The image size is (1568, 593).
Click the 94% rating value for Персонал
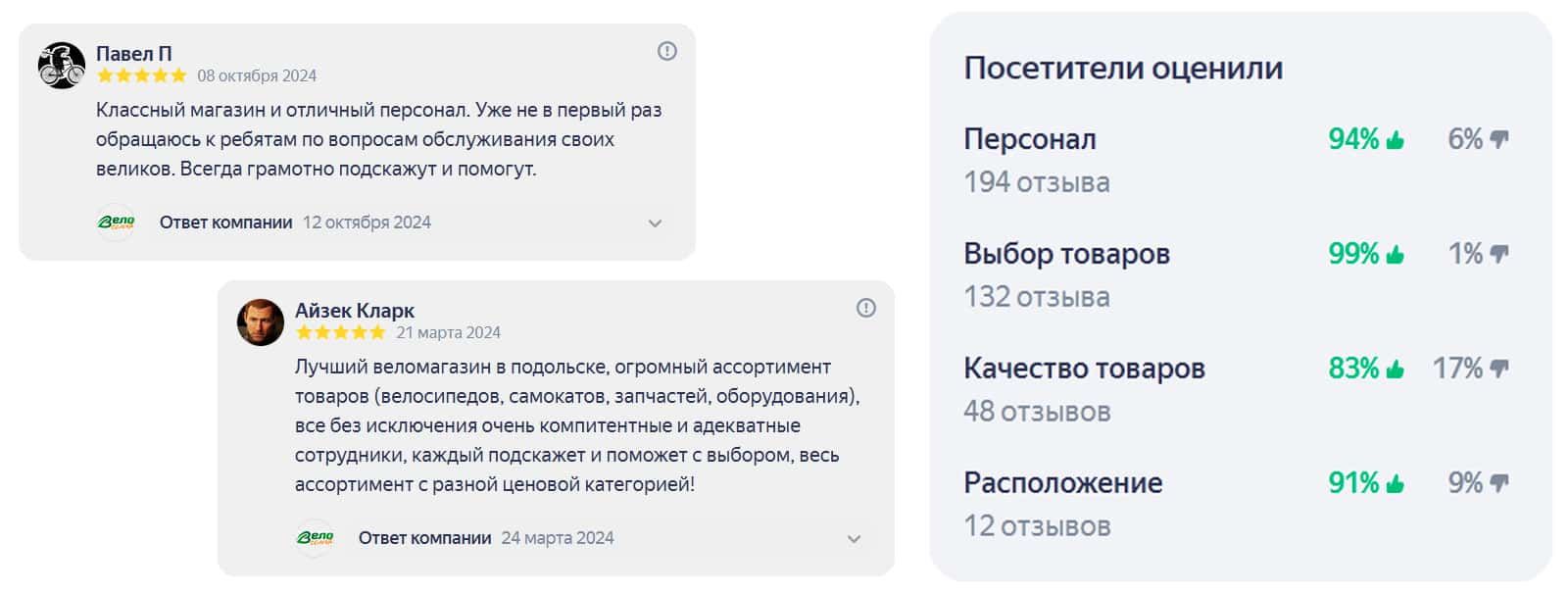(x=1353, y=139)
